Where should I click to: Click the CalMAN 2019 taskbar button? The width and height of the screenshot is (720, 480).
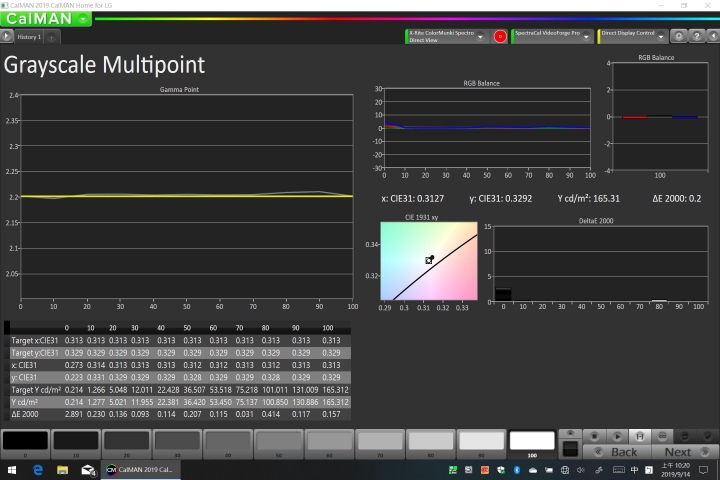(141, 470)
